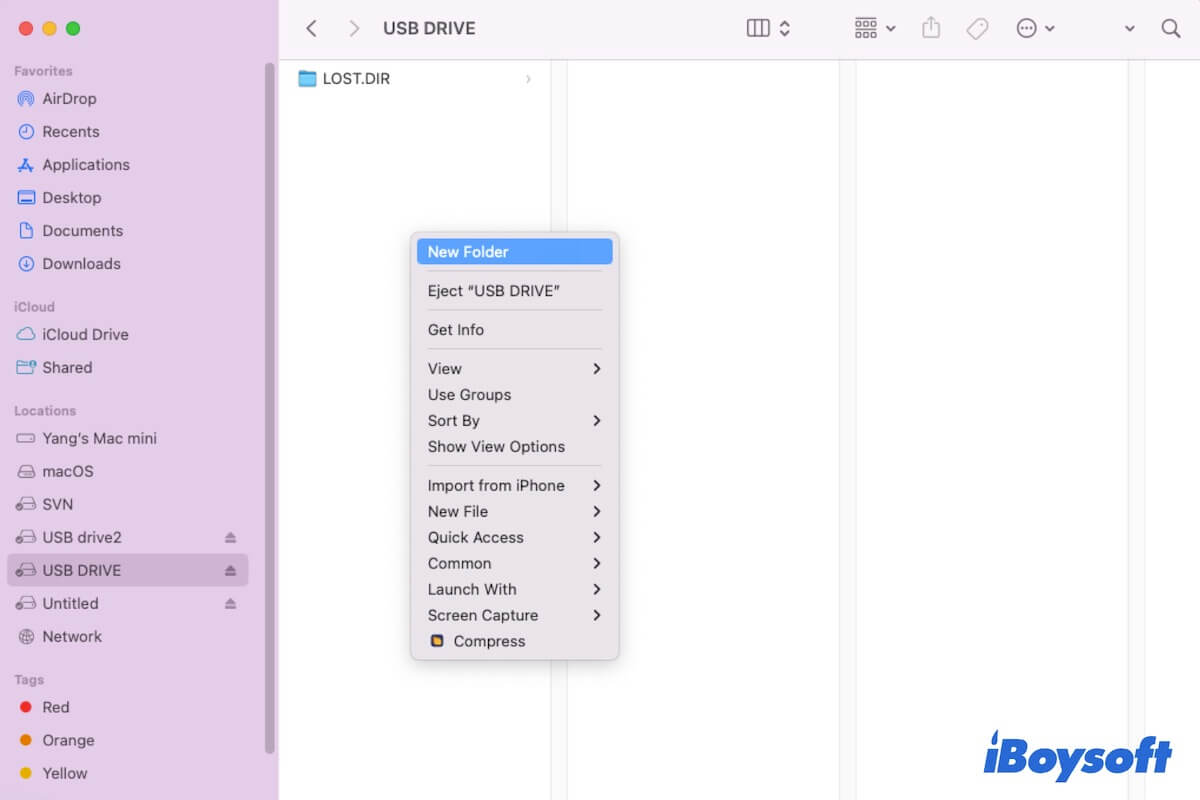Choose New Folder in the context menu
Screen dimensions: 1200x800
(x=467, y=251)
